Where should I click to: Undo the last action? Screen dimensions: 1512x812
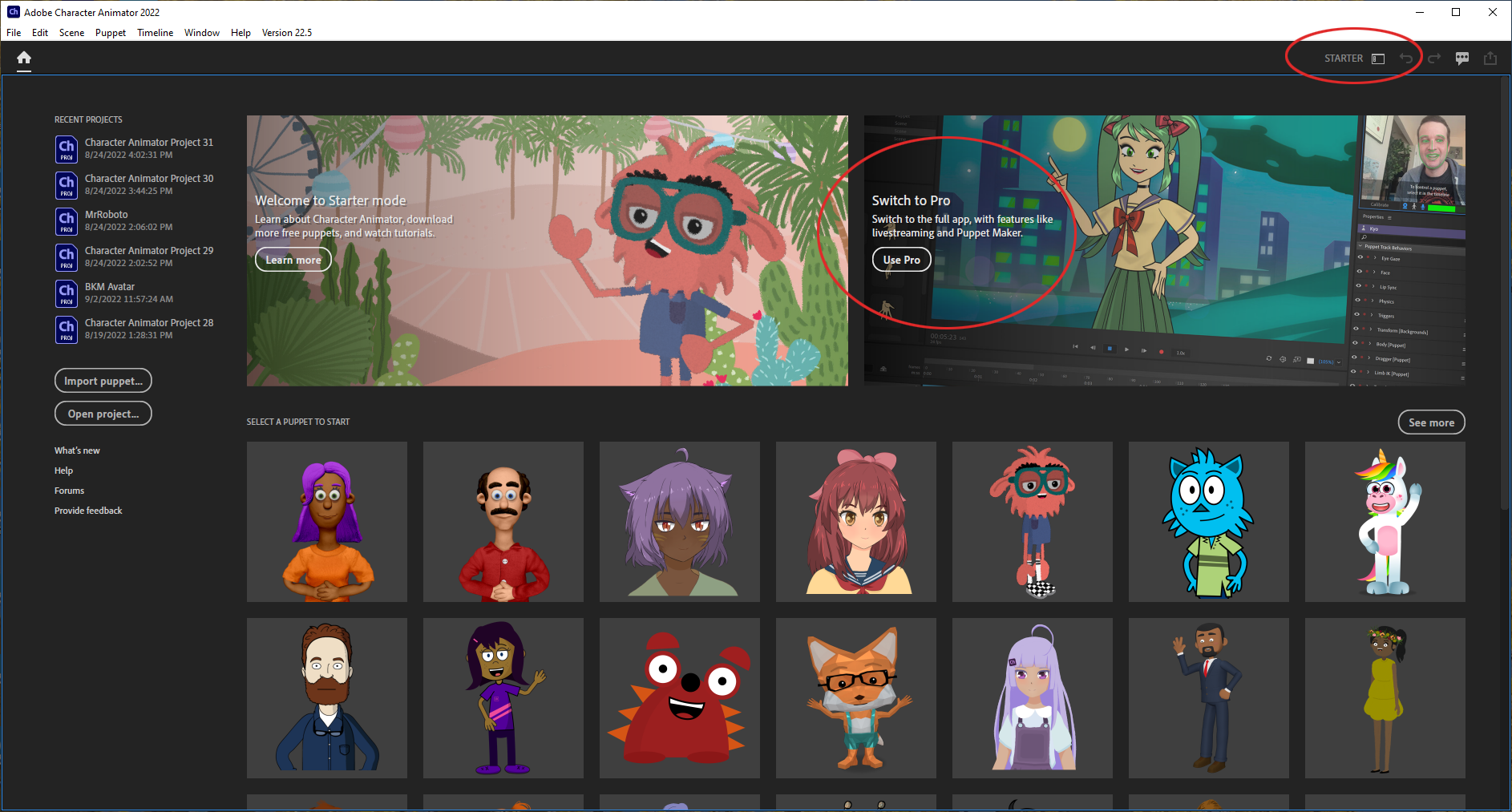[1406, 58]
